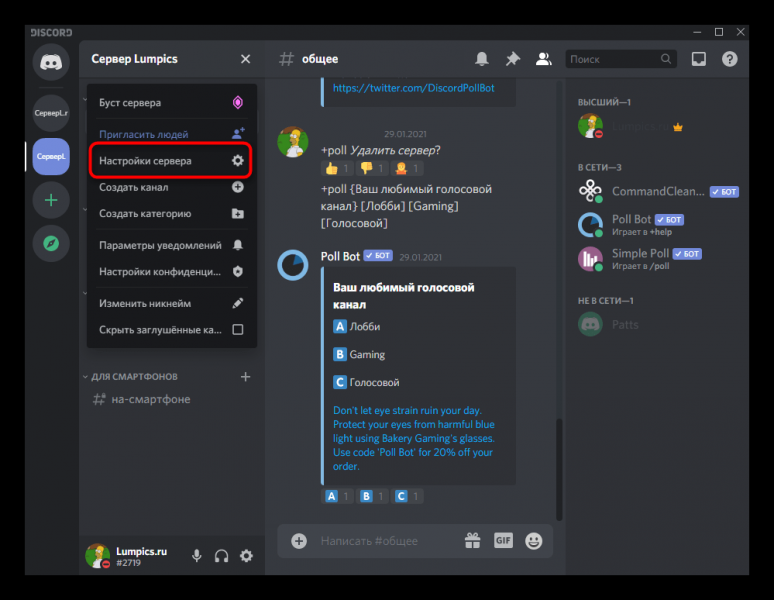774x600 pixels.
Task: Open server discovery compass icon
Action: tap(51, 243)
